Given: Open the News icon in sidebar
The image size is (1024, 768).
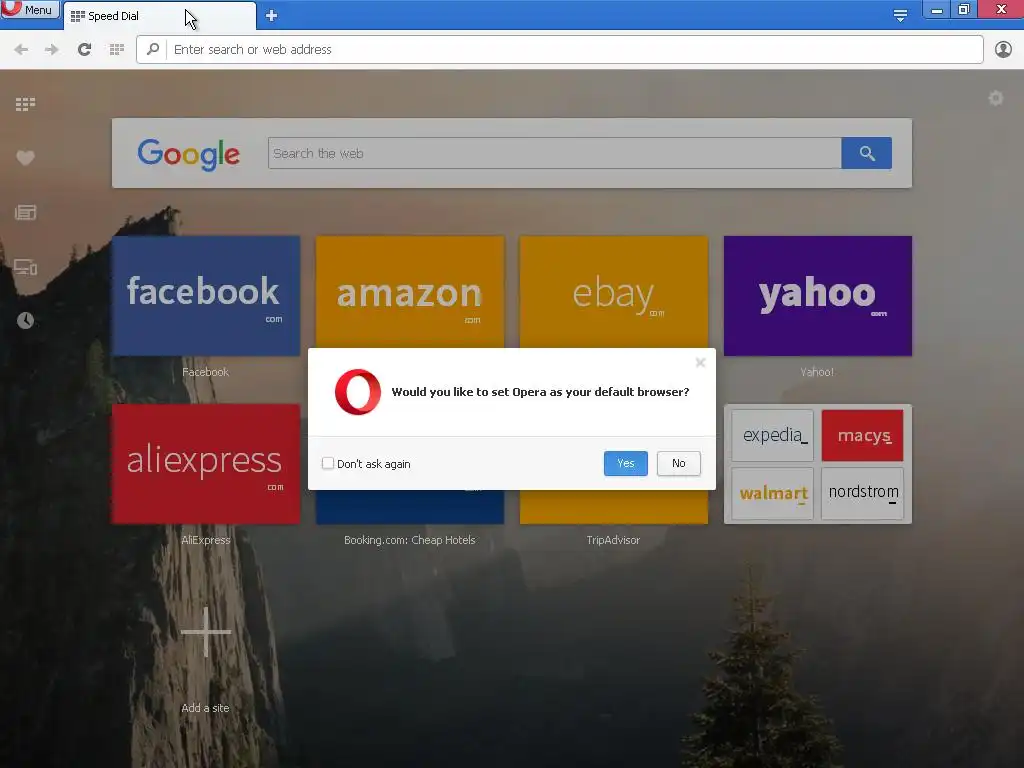Looking at the screenshot, I should tap(25, 212).
